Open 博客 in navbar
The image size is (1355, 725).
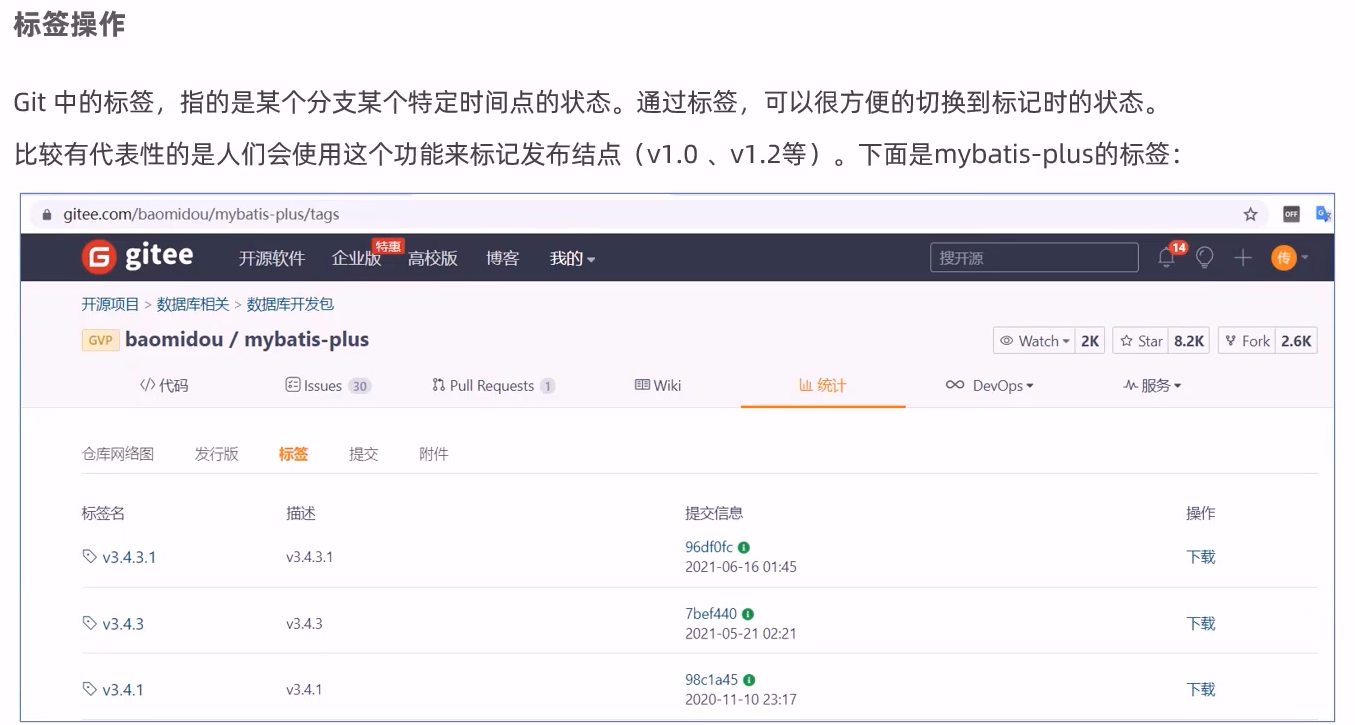[x=503, y=258]
